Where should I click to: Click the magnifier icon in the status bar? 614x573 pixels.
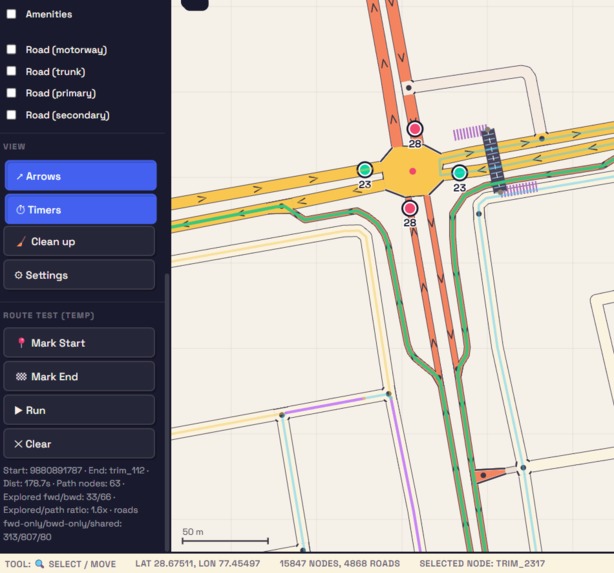tap(40, 564)
